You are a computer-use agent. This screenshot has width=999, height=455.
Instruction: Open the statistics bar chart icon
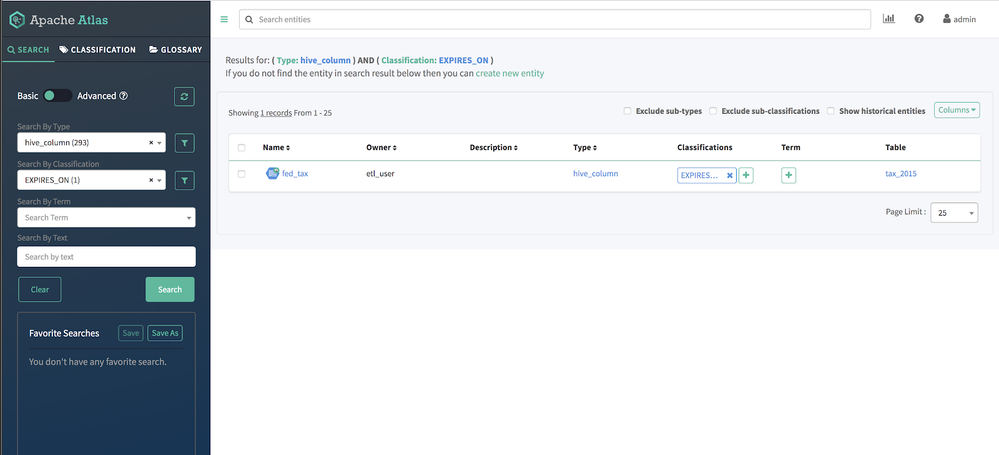[889, 19]
